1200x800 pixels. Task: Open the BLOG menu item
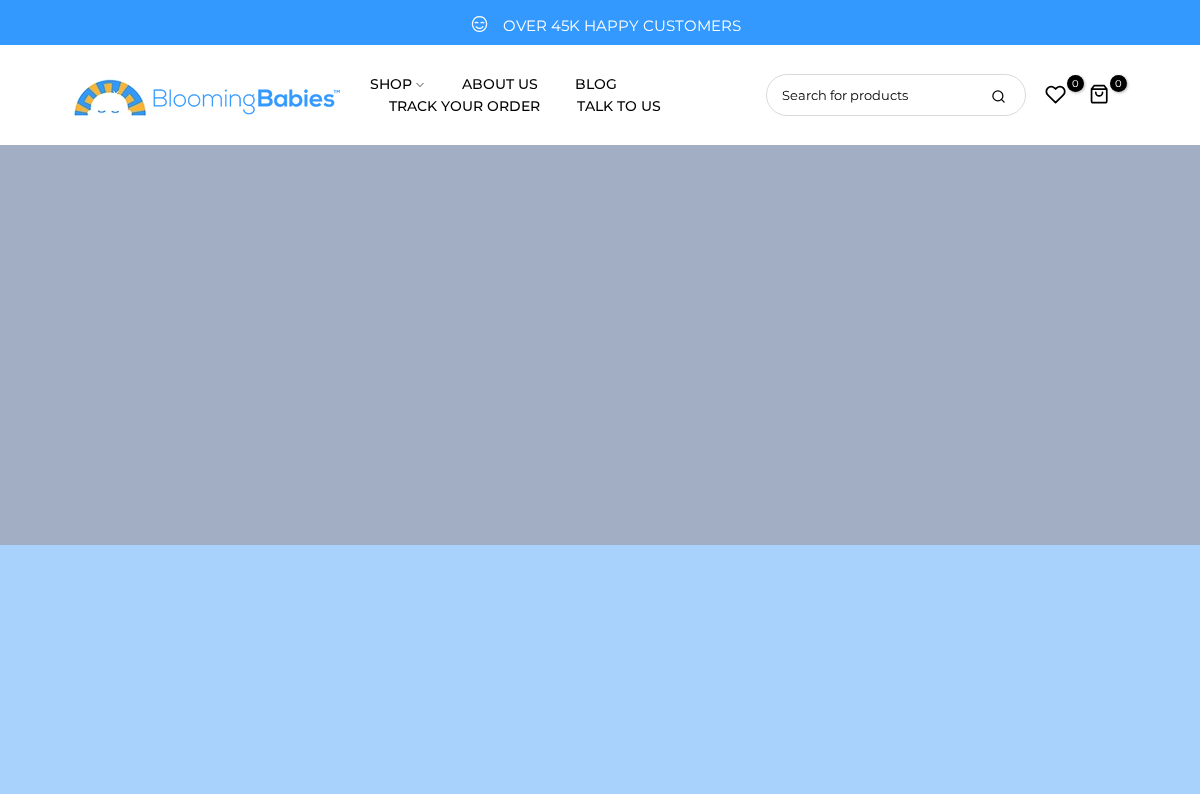pos(596,84)
